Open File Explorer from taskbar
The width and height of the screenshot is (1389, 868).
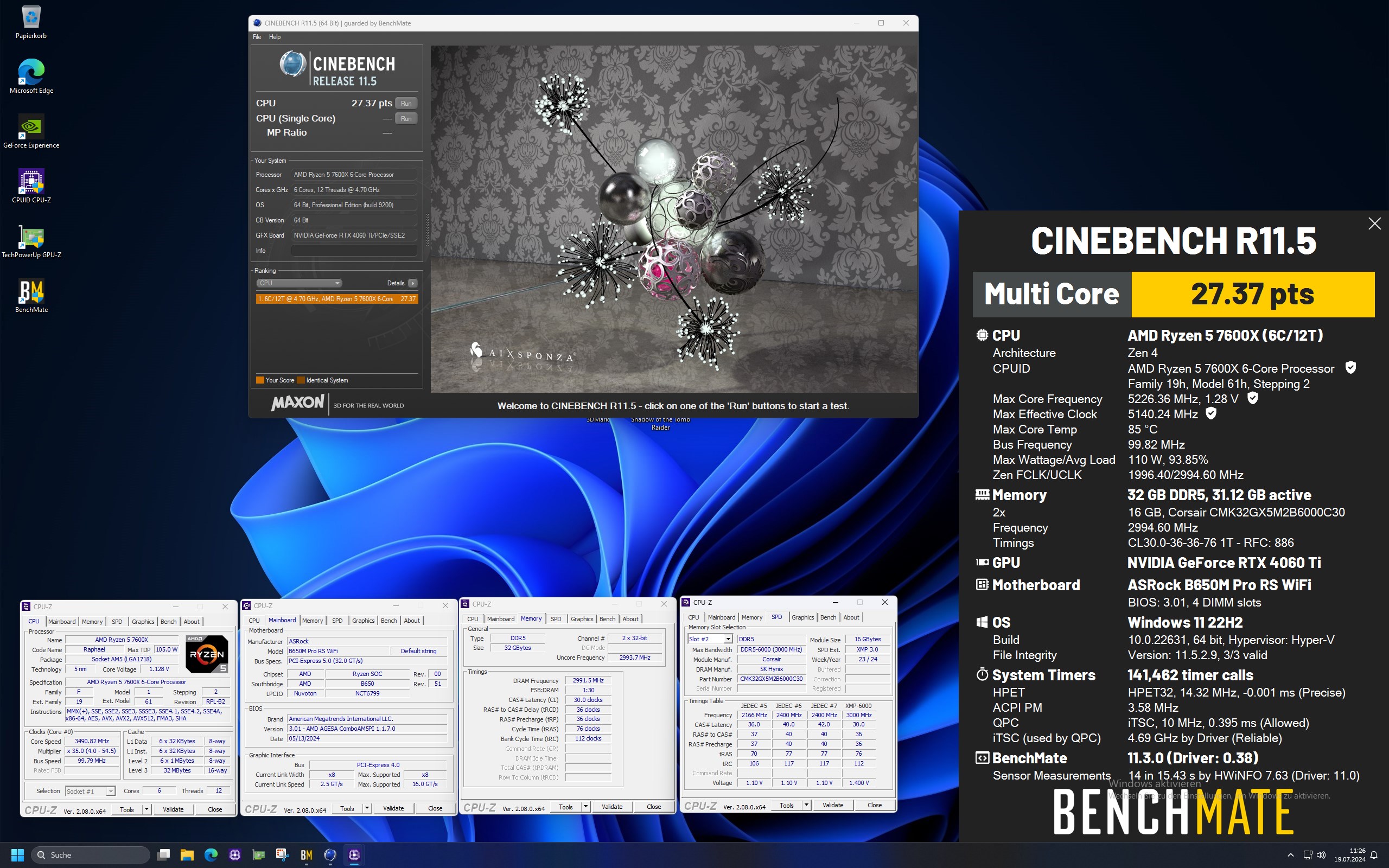click(x=187, y=855)
